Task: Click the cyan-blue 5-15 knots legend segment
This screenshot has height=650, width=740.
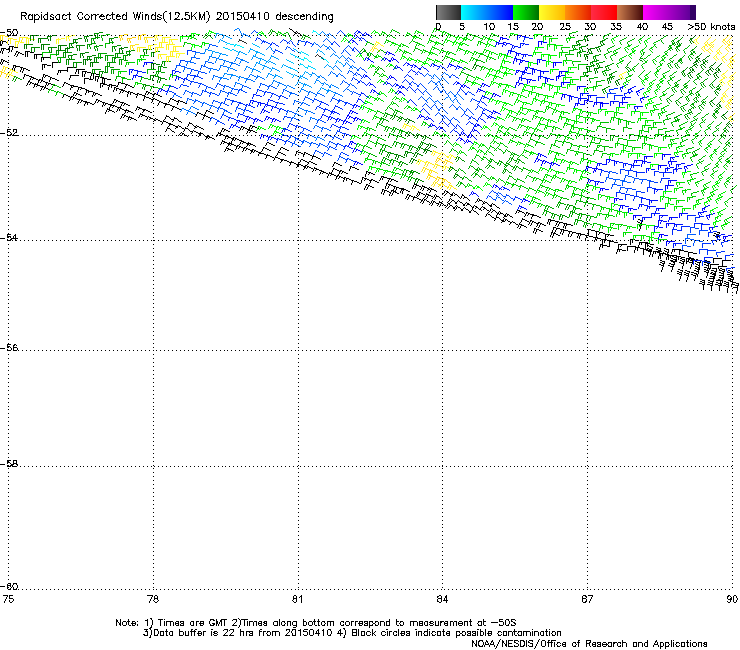Action: click(x=487, y=12)
